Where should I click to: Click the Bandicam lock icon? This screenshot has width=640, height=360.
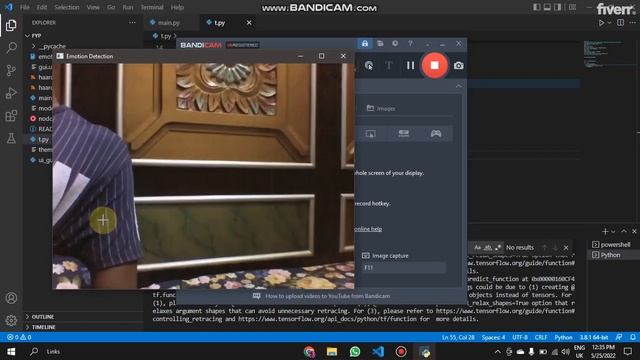coord(365,43)
